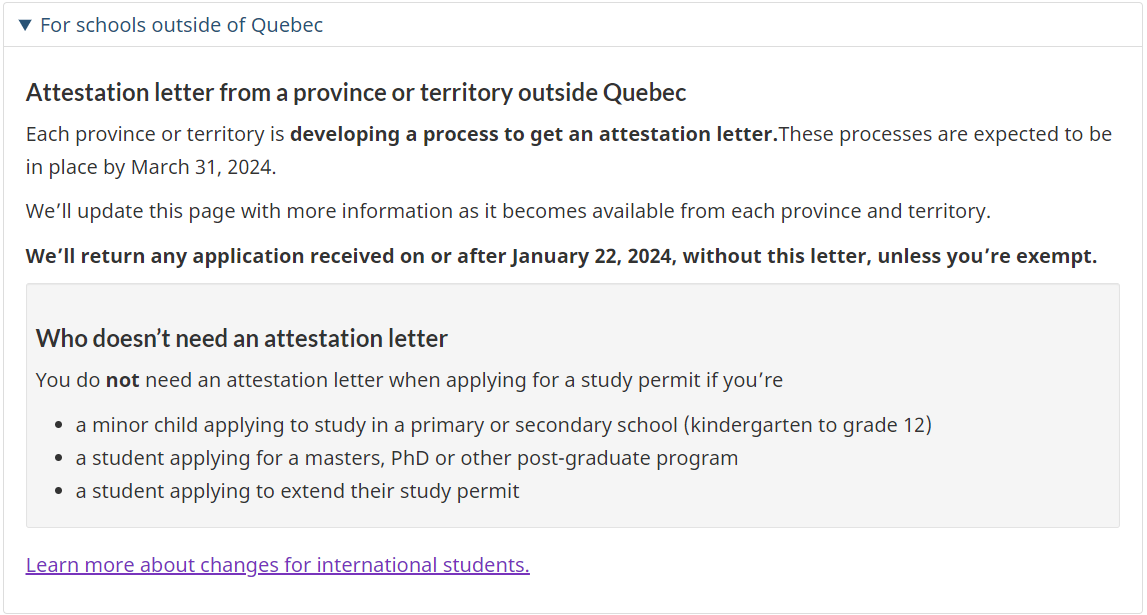This screenshot has width=1147, height=615.
Task: Click the '(kindergarten to grade 12)' parenthetical
Action: pos(808,425)
